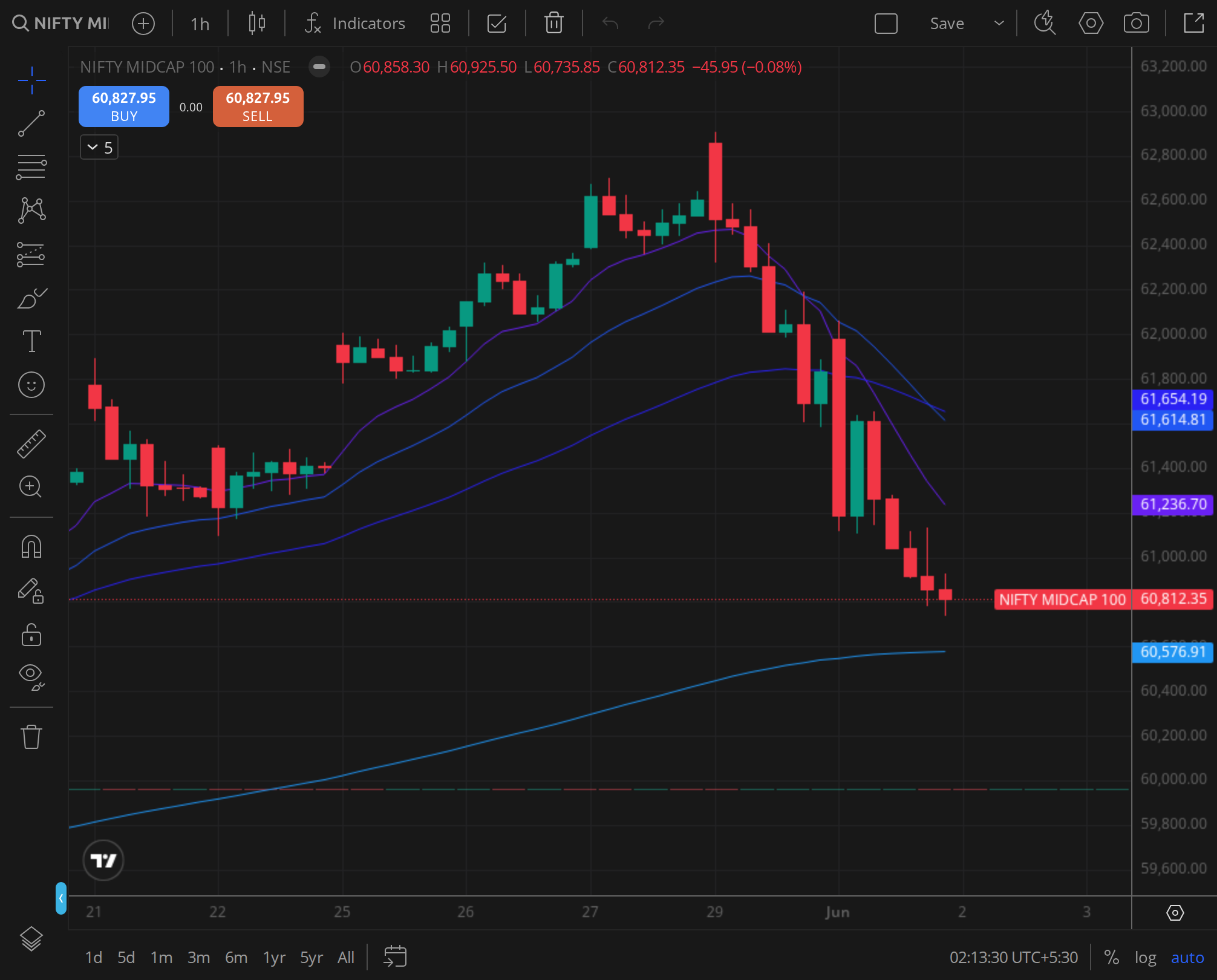The width and height of the screenshot is (1217, 980).
Task: Click the 60,576.91 blue indicator label
Action: [1173, 652]
